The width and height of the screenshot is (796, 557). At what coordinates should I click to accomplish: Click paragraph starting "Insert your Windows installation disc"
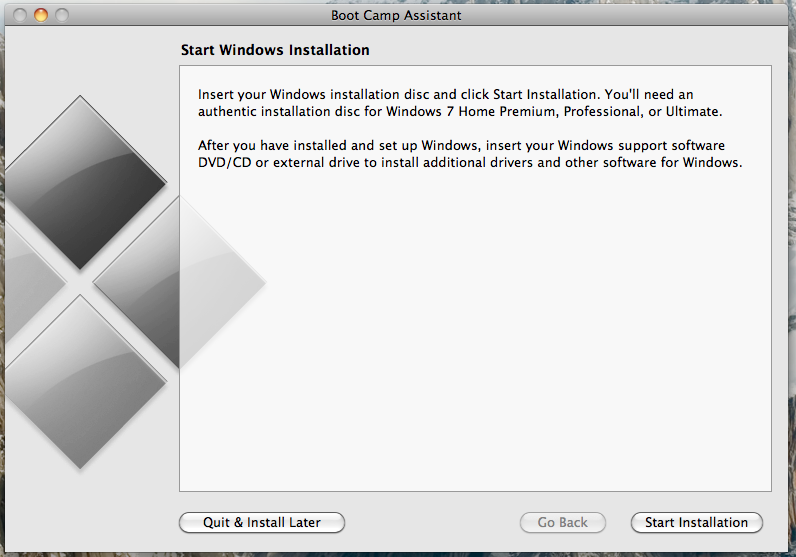pos(460,103)
